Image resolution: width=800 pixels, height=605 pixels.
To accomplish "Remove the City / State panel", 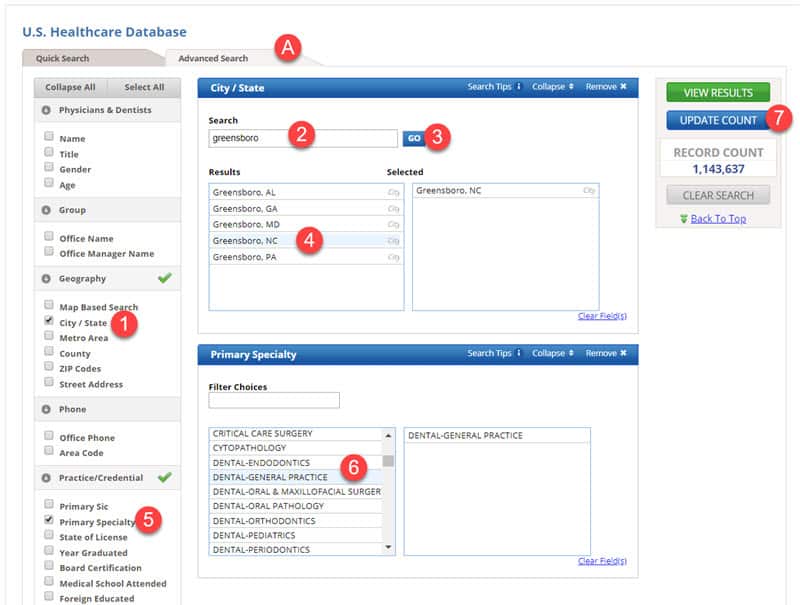I will pyautogui.click(x=606, y=87).
